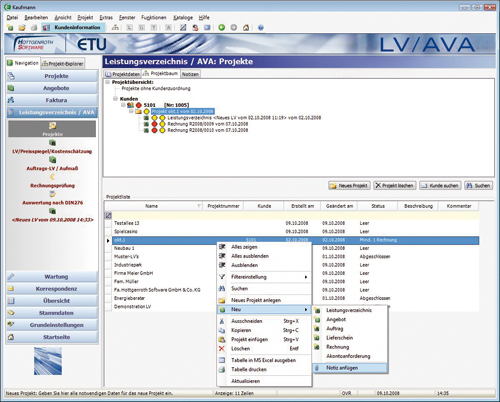Open the Projekte icon in sidebar
This screenshot has height=402, width=500.
pyautogui.click(x=52, y=126)
